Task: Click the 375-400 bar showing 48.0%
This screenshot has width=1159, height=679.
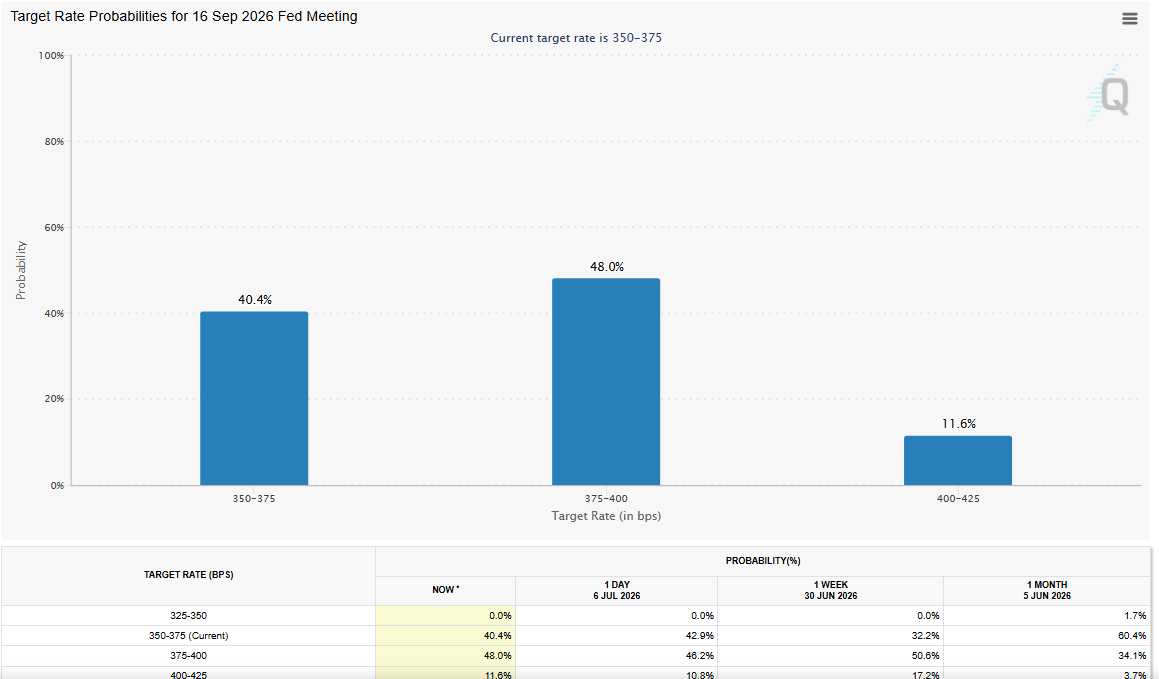Action: [x=606, y=382]
